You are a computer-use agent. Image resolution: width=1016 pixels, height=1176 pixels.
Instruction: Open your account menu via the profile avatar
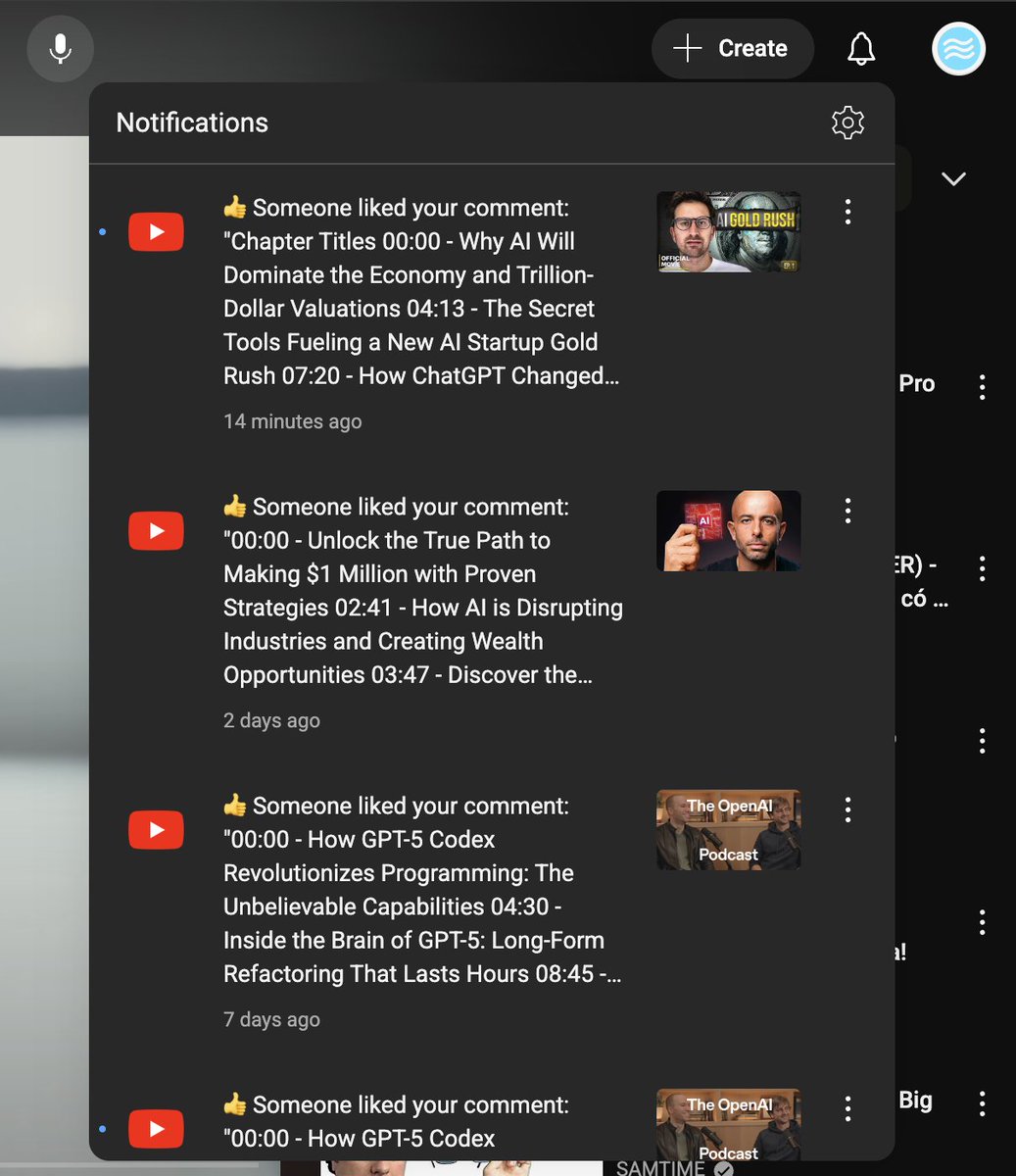coord(957,48)
